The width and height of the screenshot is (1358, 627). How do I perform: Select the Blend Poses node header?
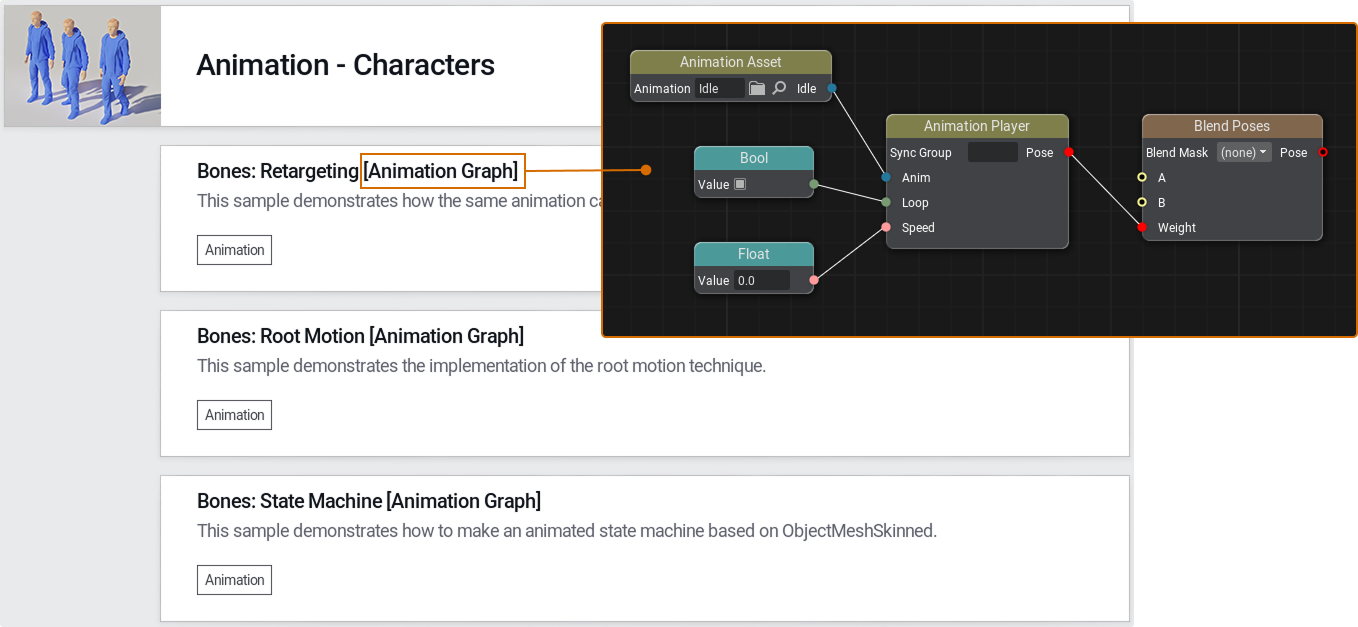click(x=1232, y=126)
